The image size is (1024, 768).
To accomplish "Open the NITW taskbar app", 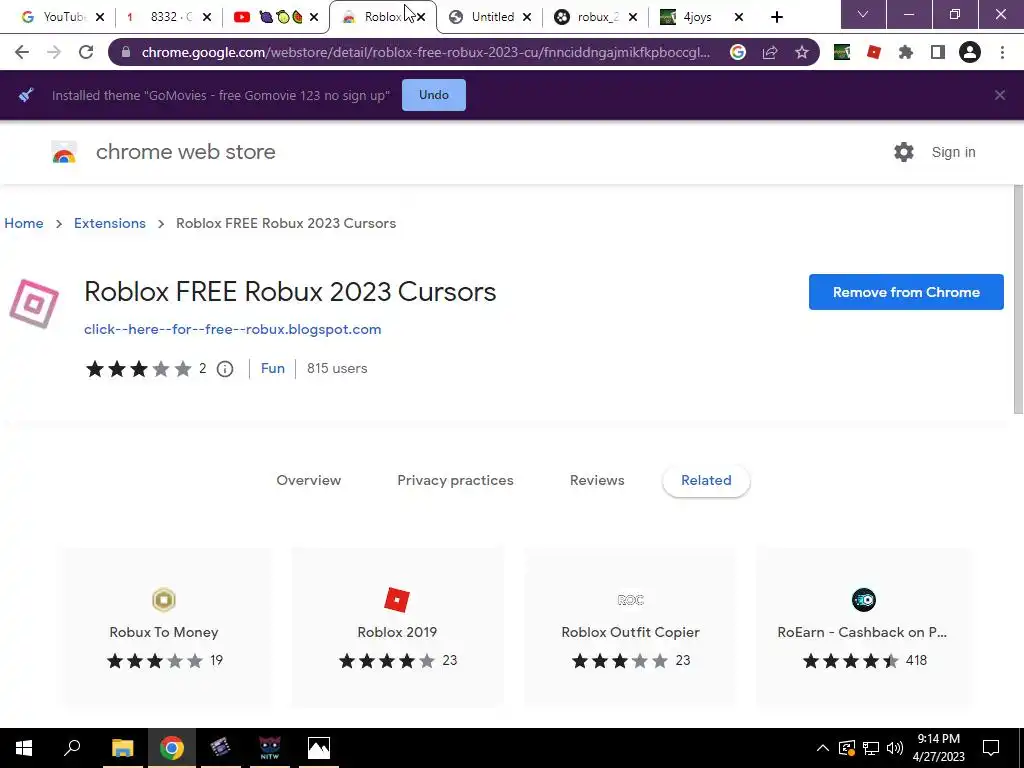I will coord(270,748).
